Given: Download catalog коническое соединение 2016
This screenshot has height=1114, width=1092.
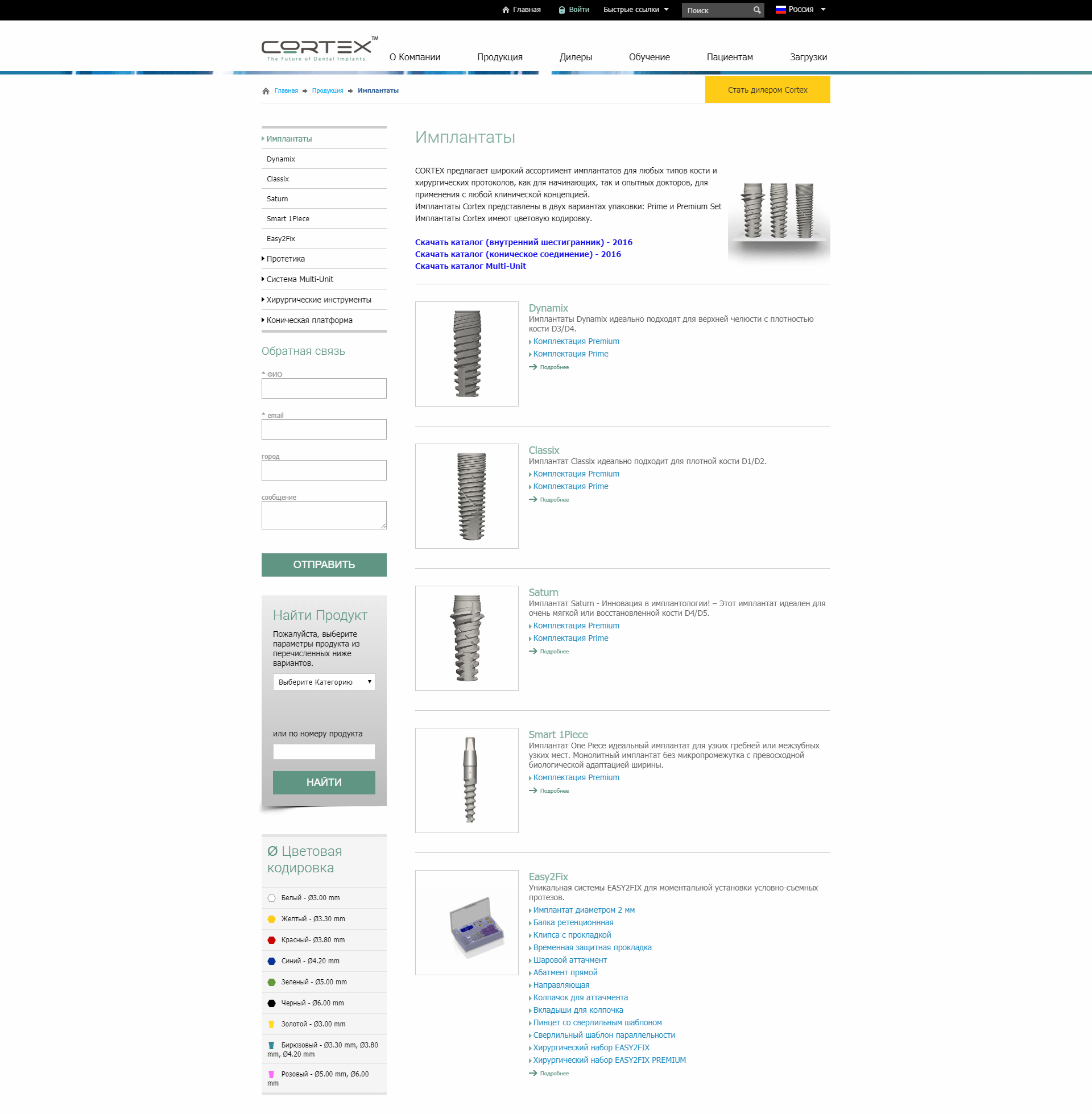Looking at the screenshot, I should pyautogui.click(x=518, y=254).
